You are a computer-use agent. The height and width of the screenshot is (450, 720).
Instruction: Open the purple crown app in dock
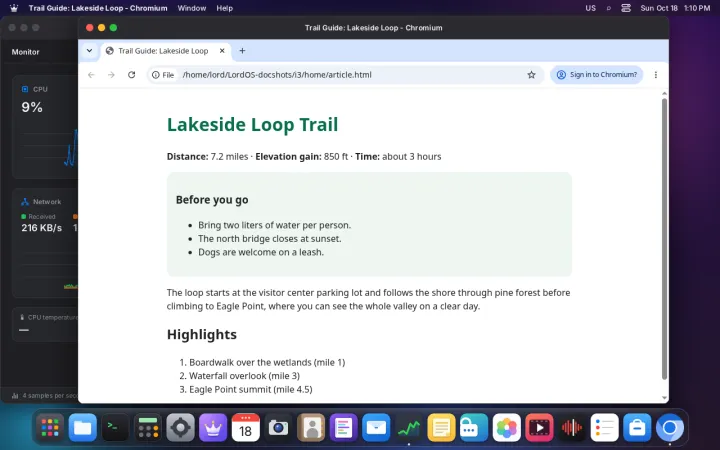click(x=213, y=428)
